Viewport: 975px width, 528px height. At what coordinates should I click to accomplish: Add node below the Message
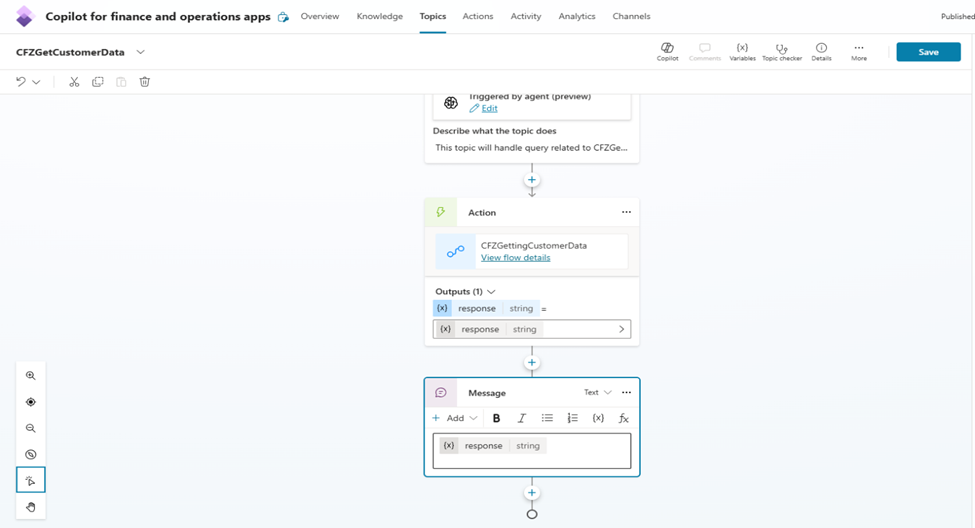[x=532, y=493]
